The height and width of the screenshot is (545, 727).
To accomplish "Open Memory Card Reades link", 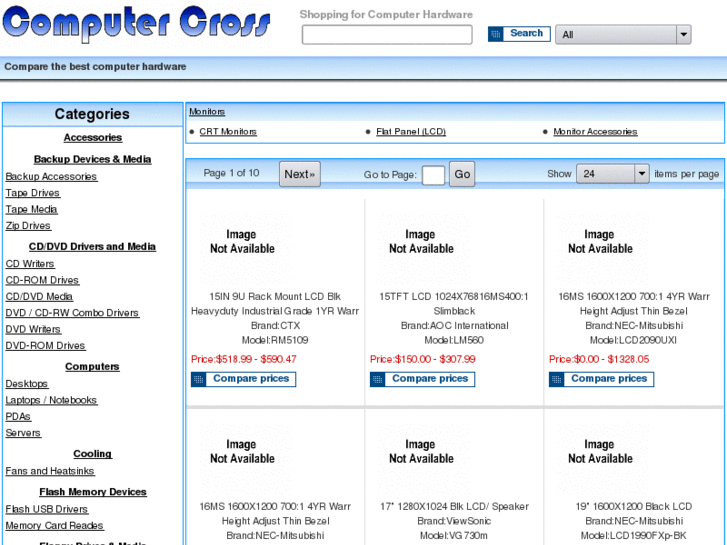I will (x=54, y=526).
